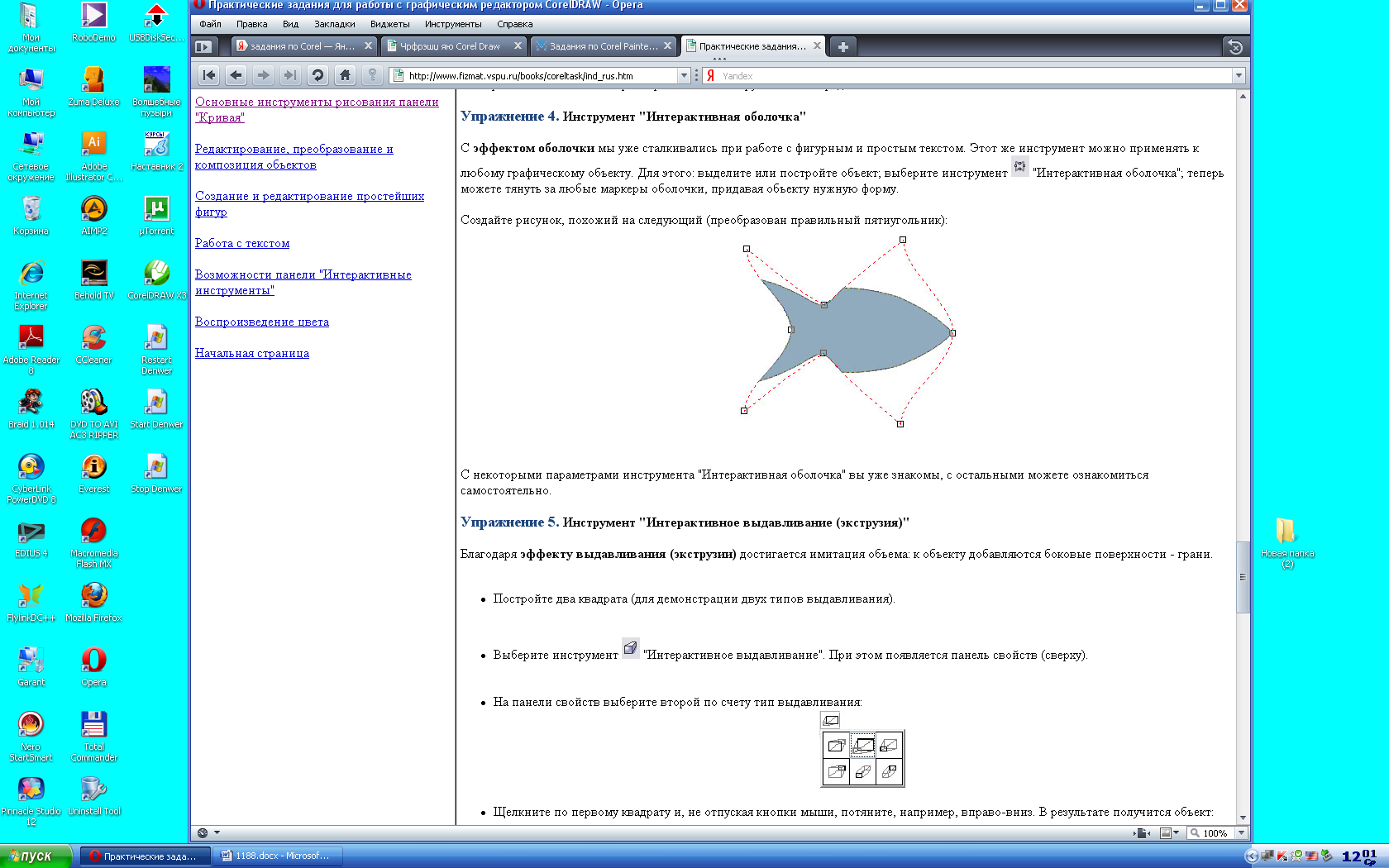Viewport: 1389px width, 868px height.
Task: Open link 'Возможности панели Интерактивные инструменты'
Action: tap(303, 283)
